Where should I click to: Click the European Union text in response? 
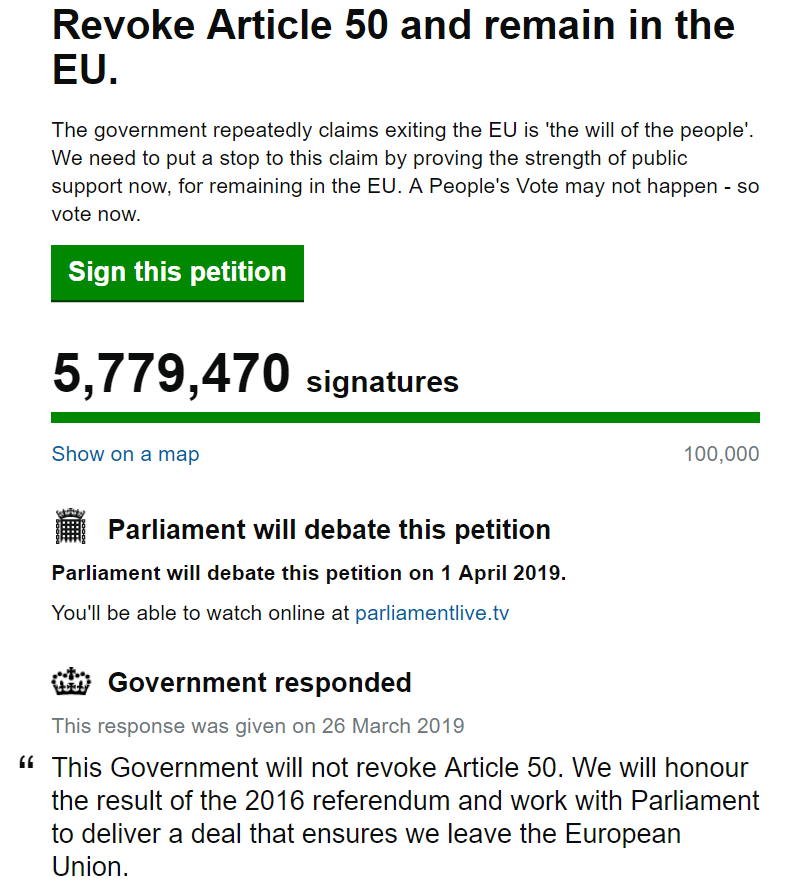click(622, 834)
